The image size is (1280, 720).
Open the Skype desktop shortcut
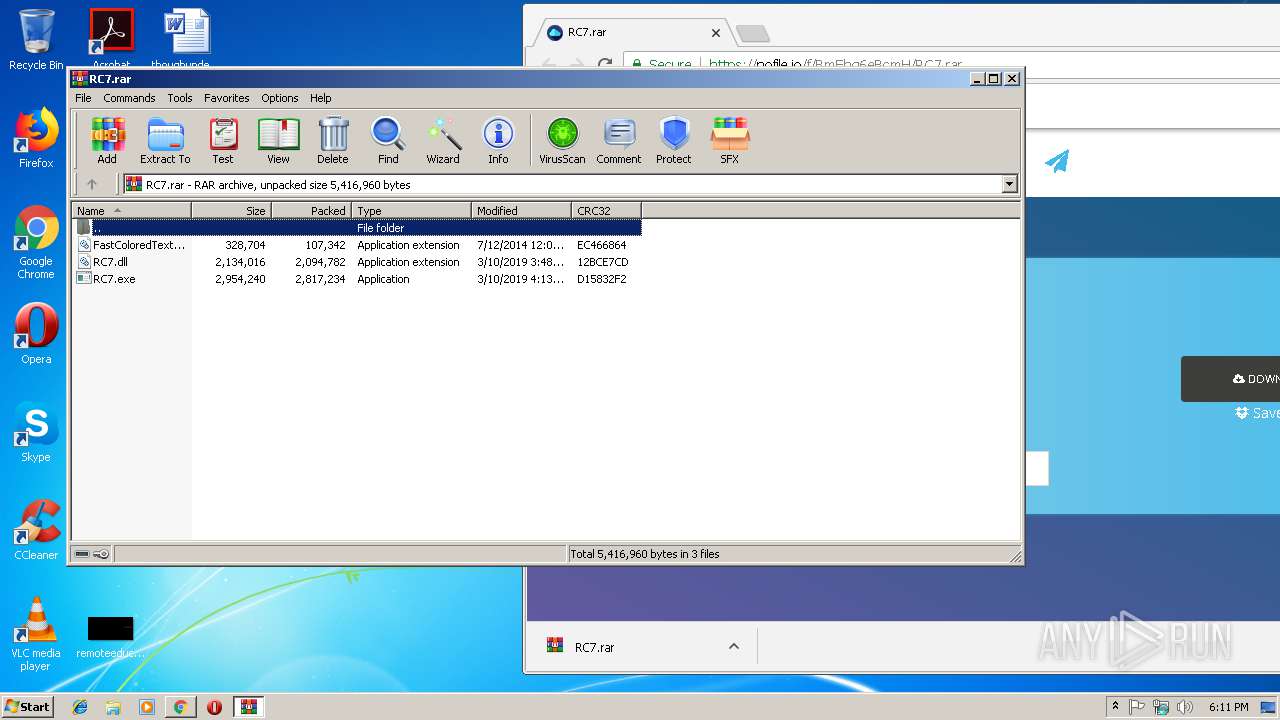[36, 433]
